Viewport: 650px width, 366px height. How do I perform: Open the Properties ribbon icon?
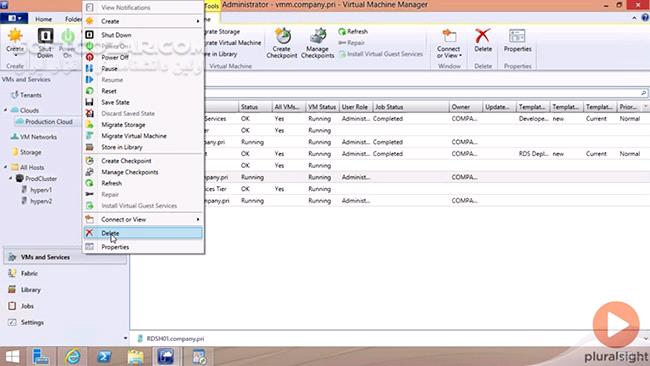(517, 41)
